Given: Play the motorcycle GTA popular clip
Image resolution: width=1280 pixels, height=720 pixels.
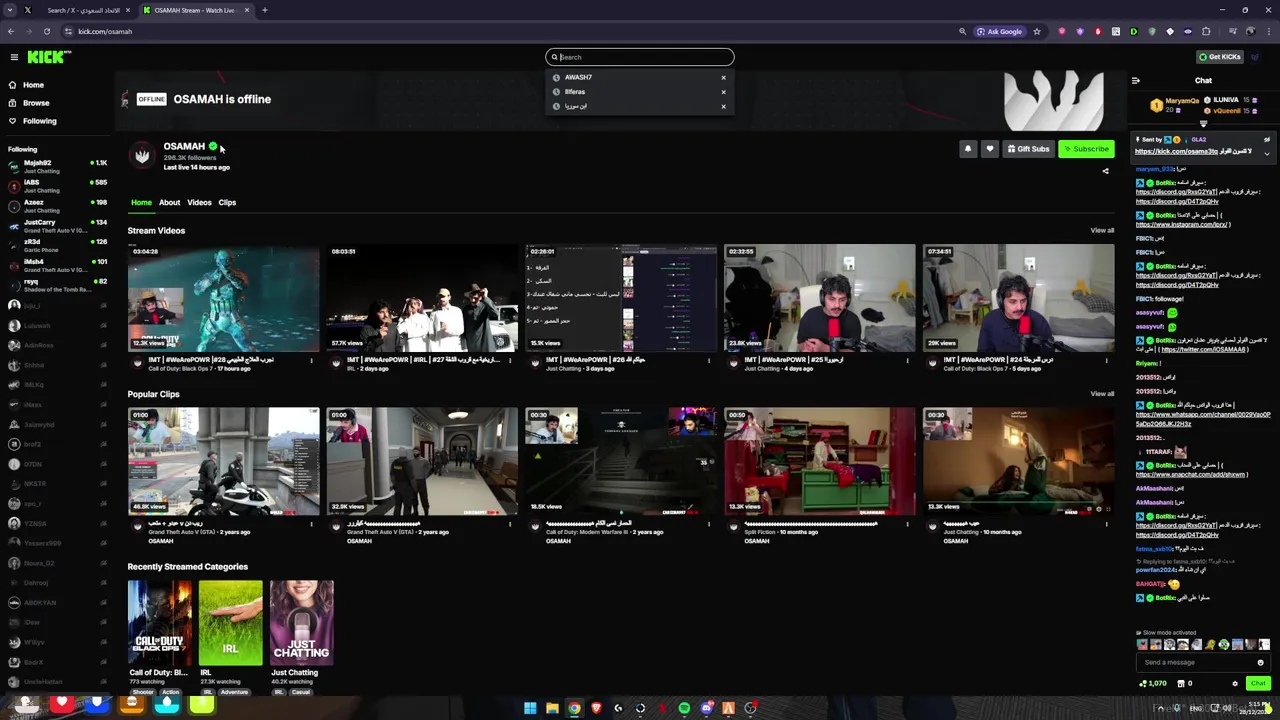Looking at the screenshot, I should tap(223, 461).
